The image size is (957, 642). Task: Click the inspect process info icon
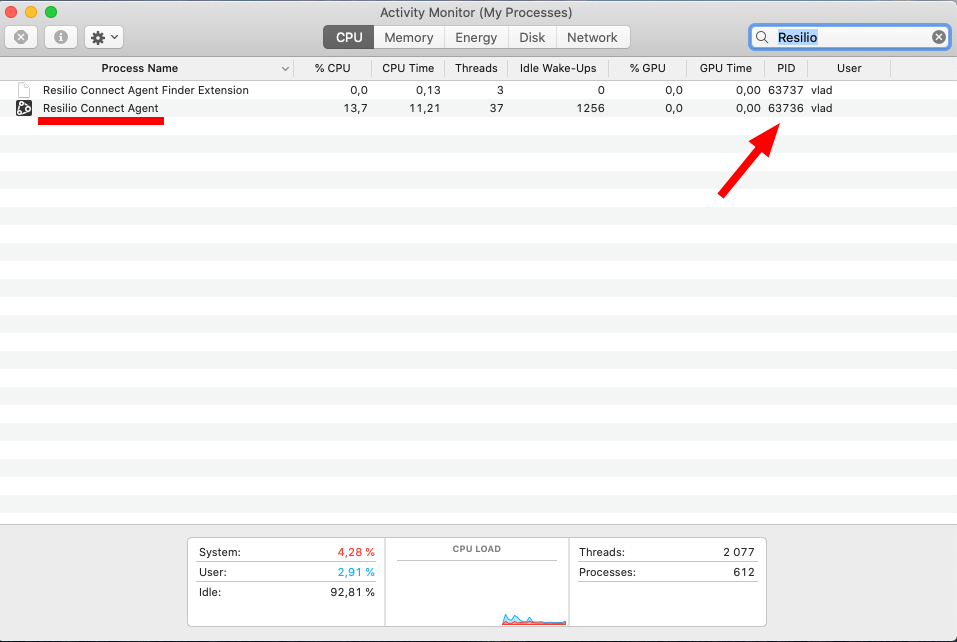pyautogui.click(x=61, y=37)
